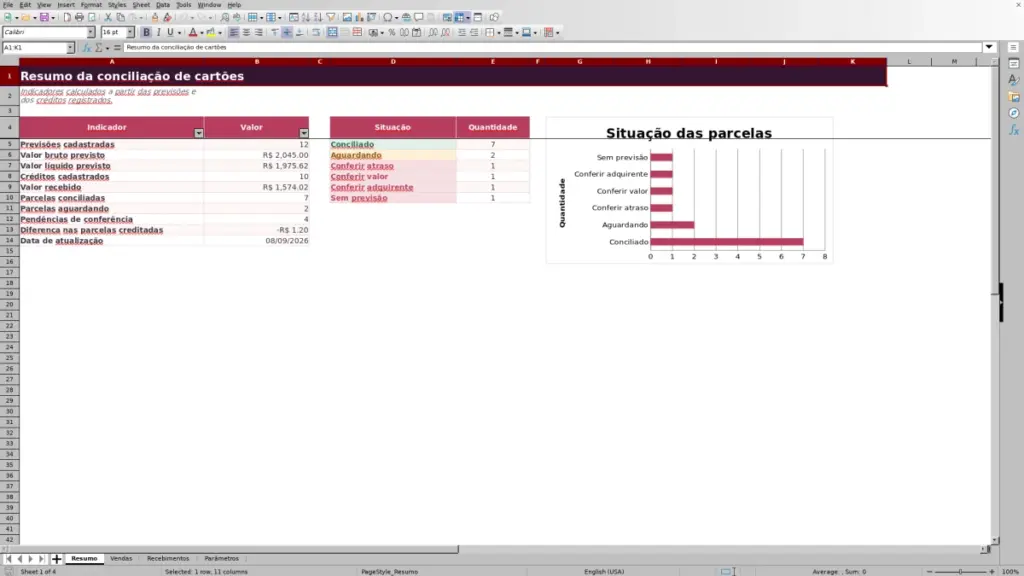
Task: Open the Format menu
Action: [x=91, y=5]
